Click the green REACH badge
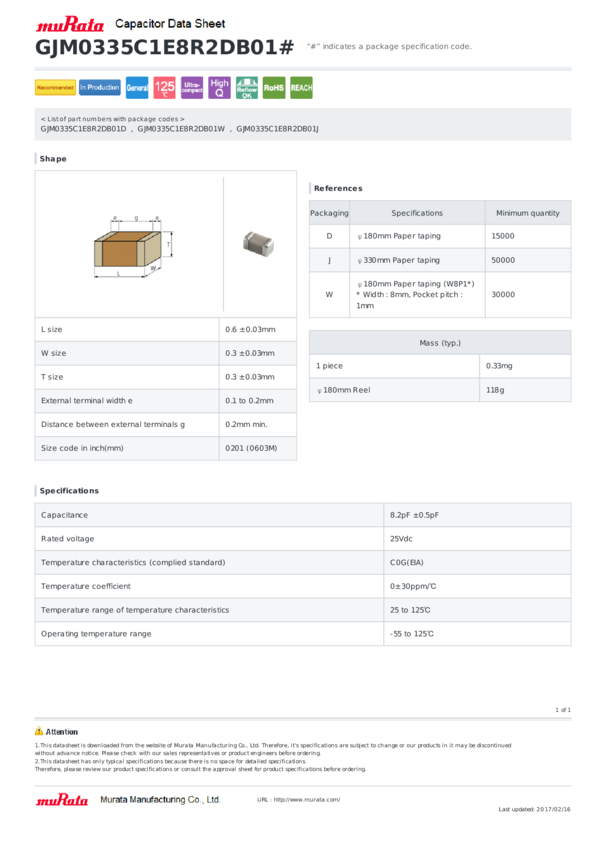 click(301, 87)
